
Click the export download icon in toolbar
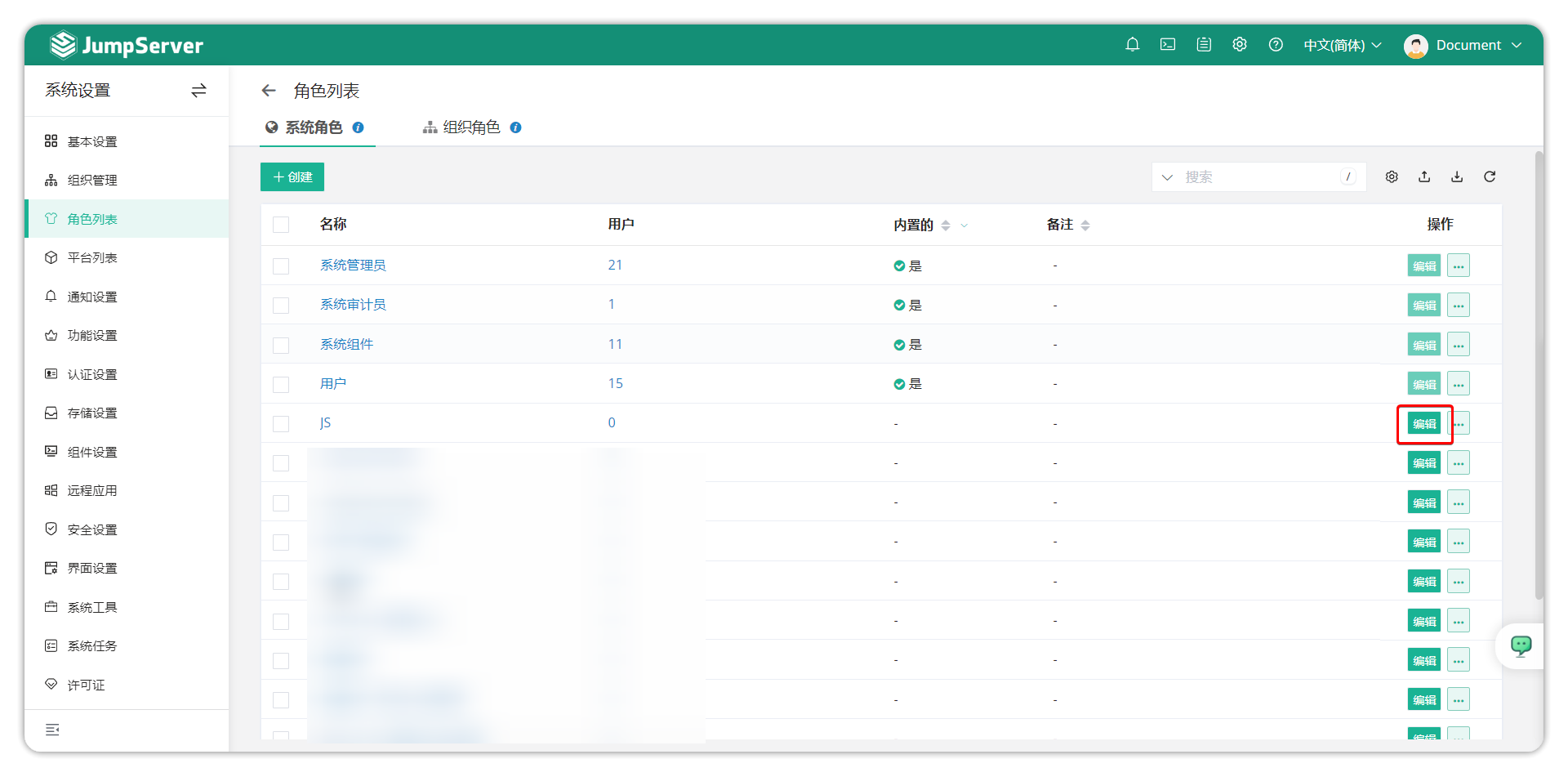(1457, 177)
